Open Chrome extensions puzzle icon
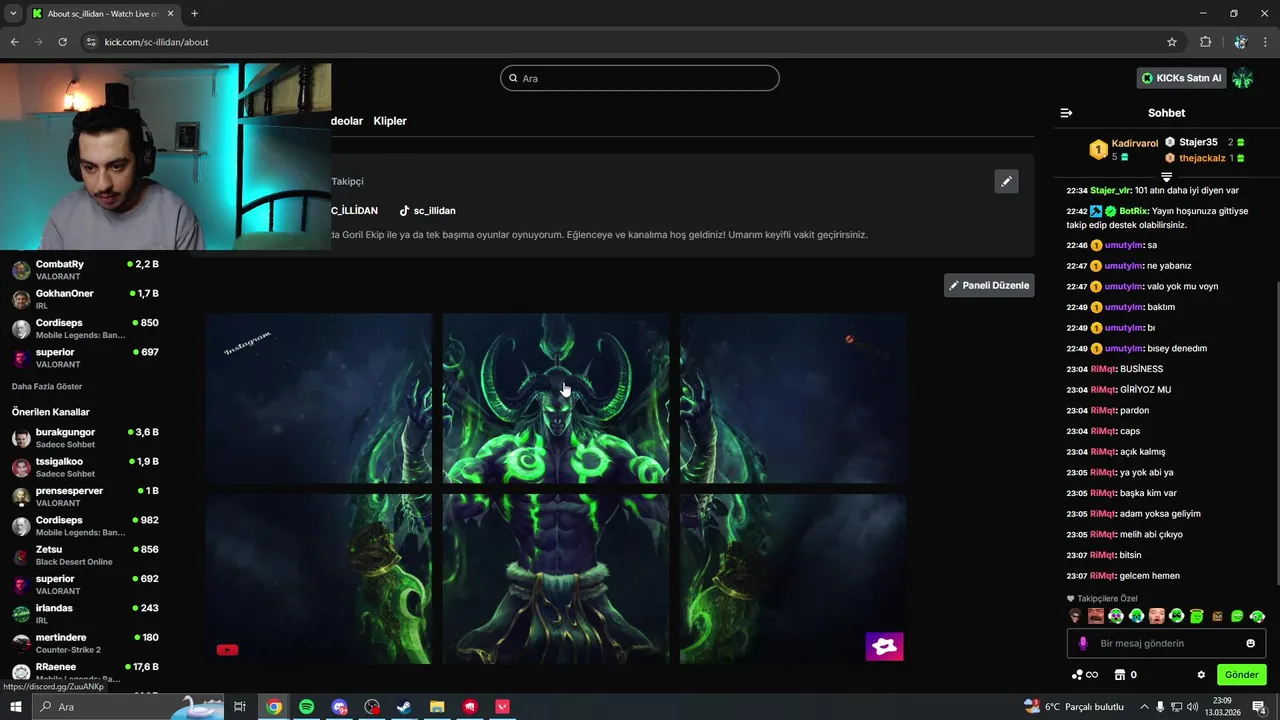Screen dimensions: 1280x720 pos(1205,42)
